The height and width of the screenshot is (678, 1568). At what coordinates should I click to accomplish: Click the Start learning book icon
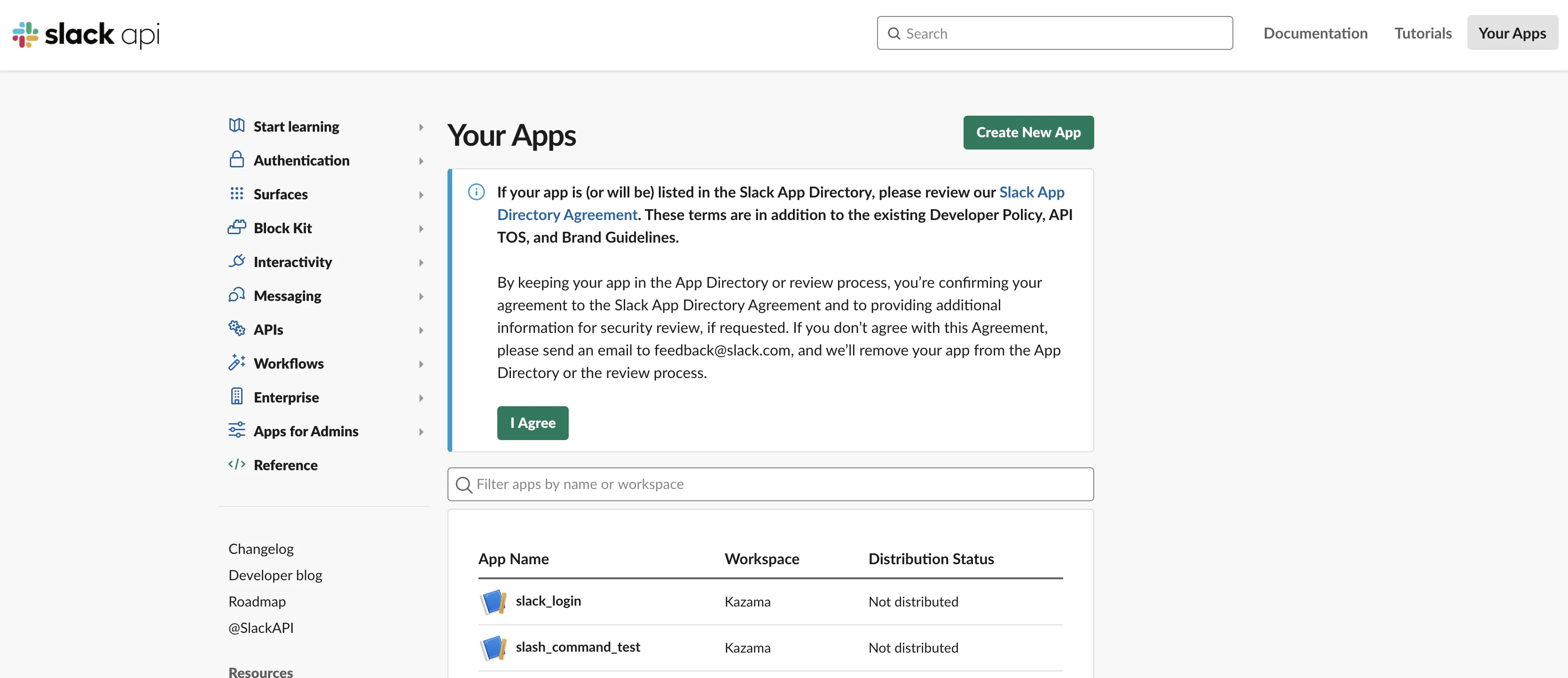(x=237, y=126)
